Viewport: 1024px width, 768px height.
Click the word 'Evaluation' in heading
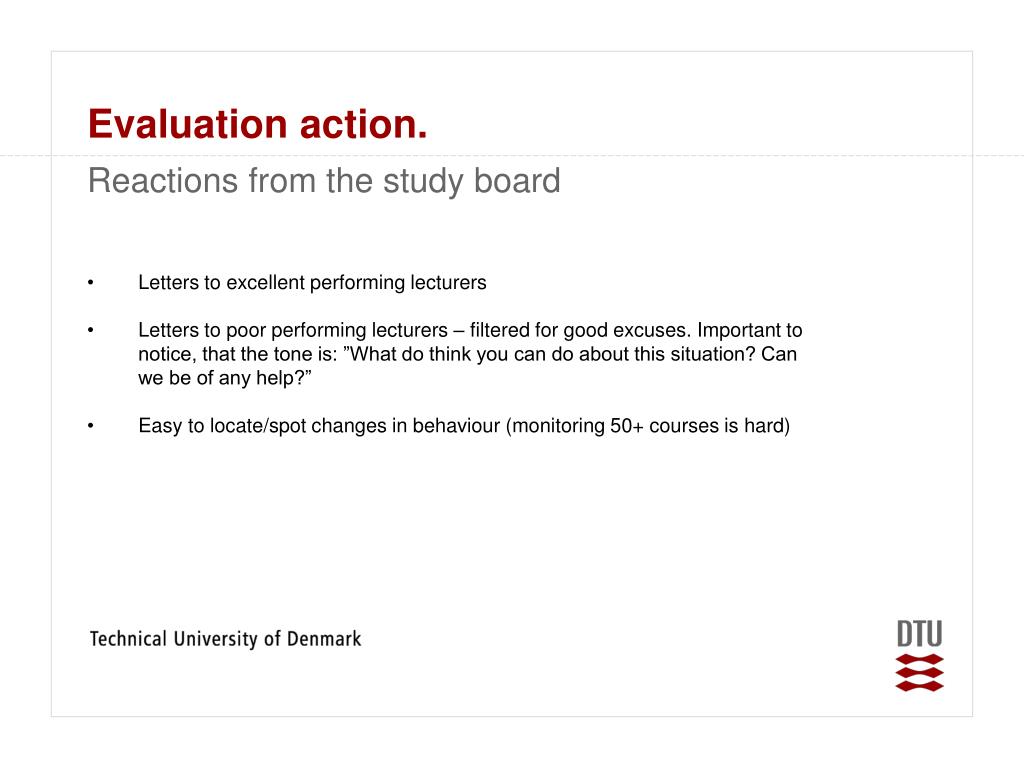tap(188, 124)
